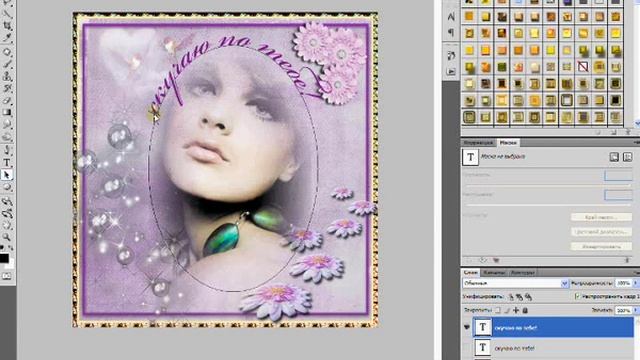Toggle lock transparent pixels
640x360 pixels.
coord(498,311)
